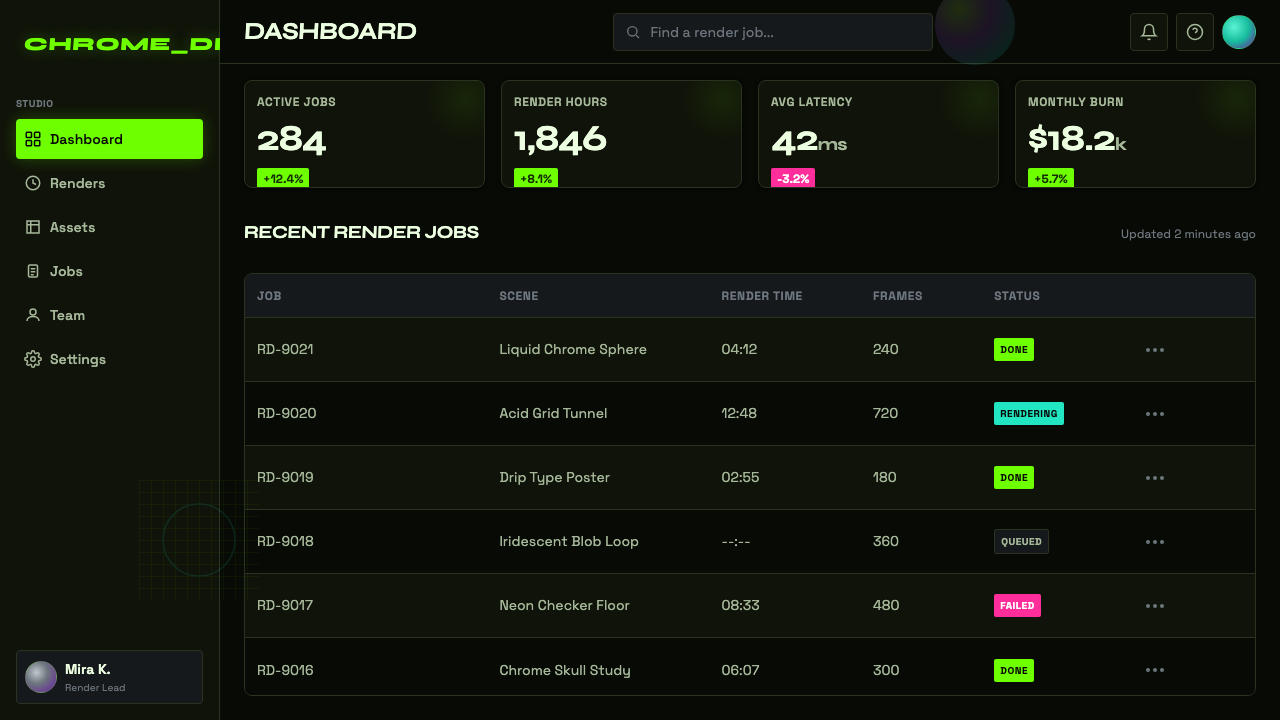Open Renders section in sidebar

[109, 183]
